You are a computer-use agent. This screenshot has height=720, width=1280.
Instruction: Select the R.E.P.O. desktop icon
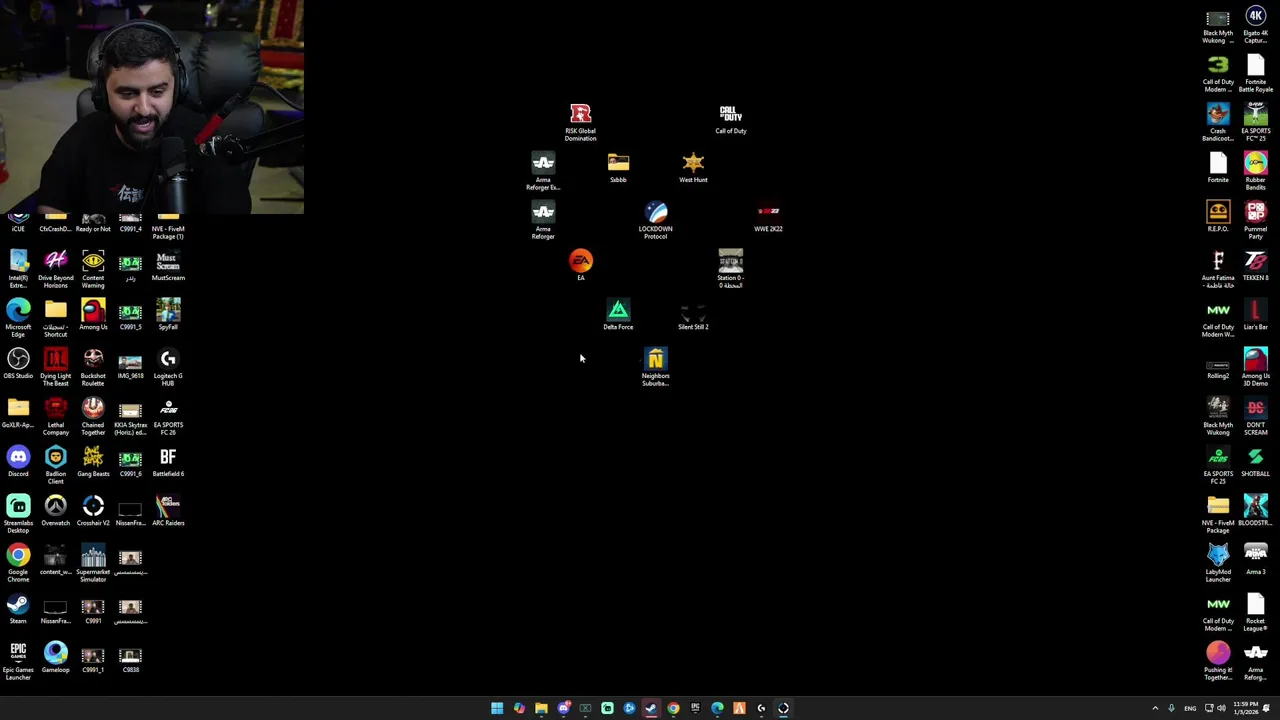(1218, 217)
